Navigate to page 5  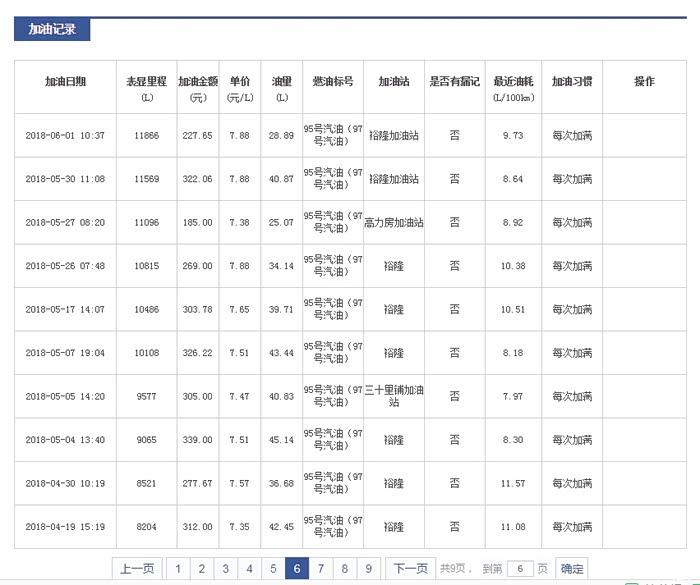click(x=273, y=569)
